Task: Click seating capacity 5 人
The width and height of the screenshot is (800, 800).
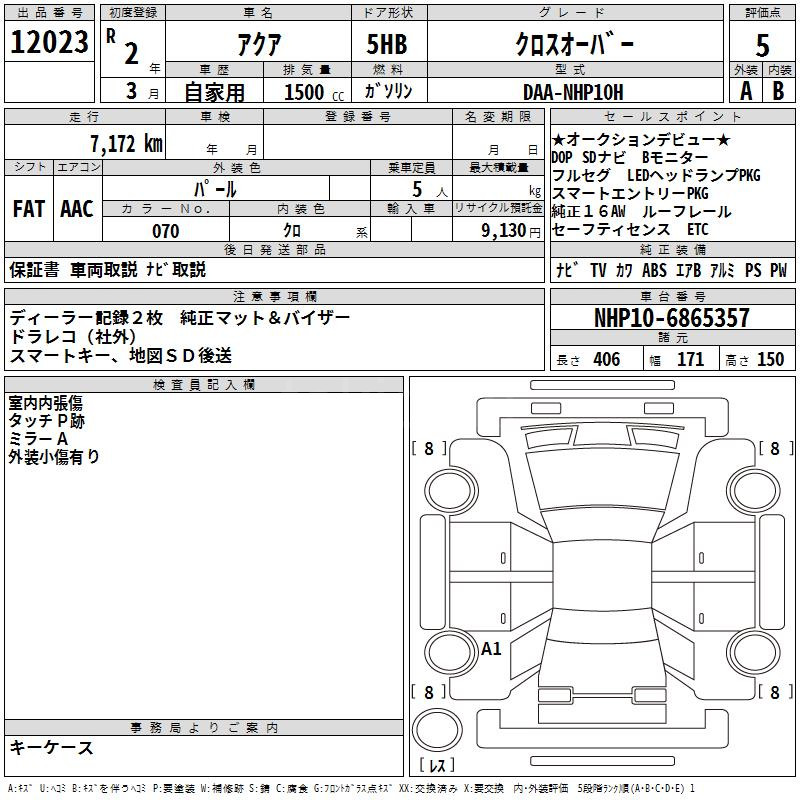Action: pos(429,190)
